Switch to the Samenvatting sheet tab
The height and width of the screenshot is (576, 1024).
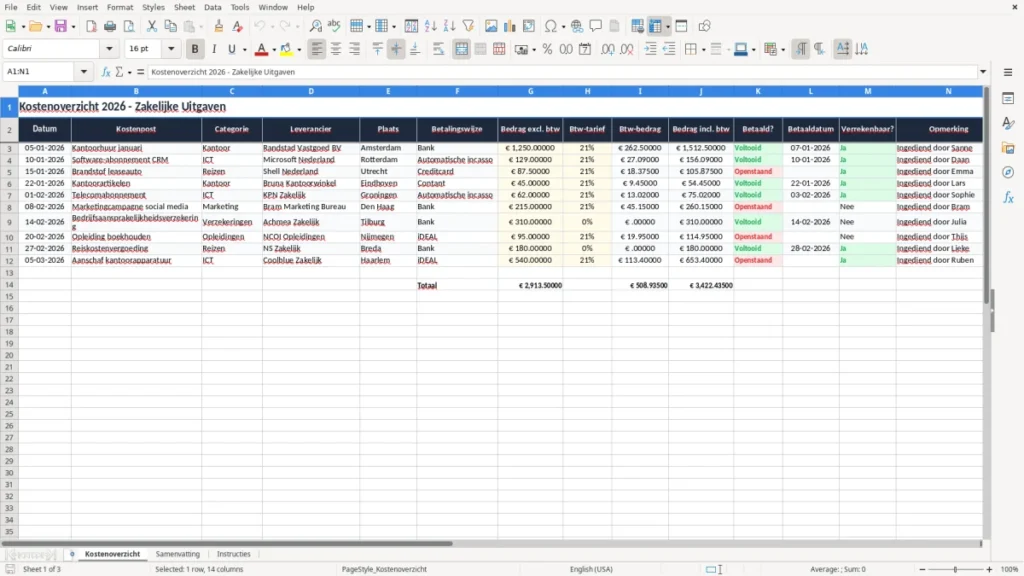178,554
